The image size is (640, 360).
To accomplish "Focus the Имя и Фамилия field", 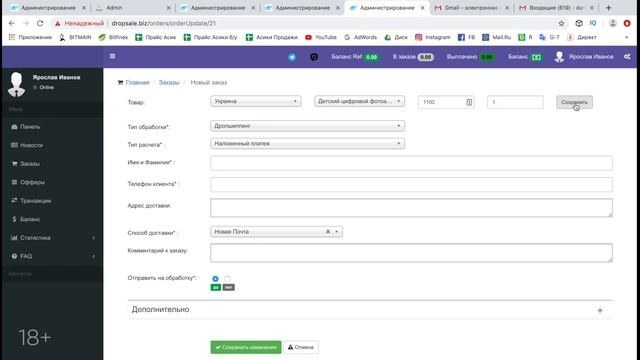I will click(411, 163).
